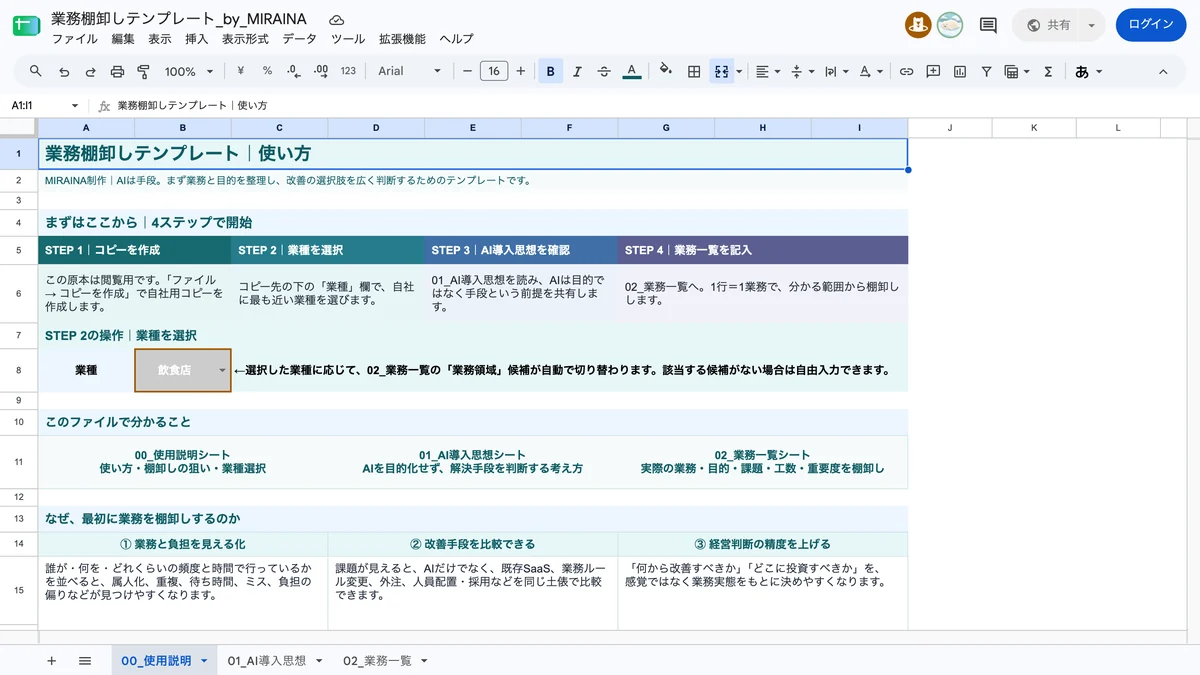Open the 編集 menu
The image size is (1200, 675).
coord(123,39)
